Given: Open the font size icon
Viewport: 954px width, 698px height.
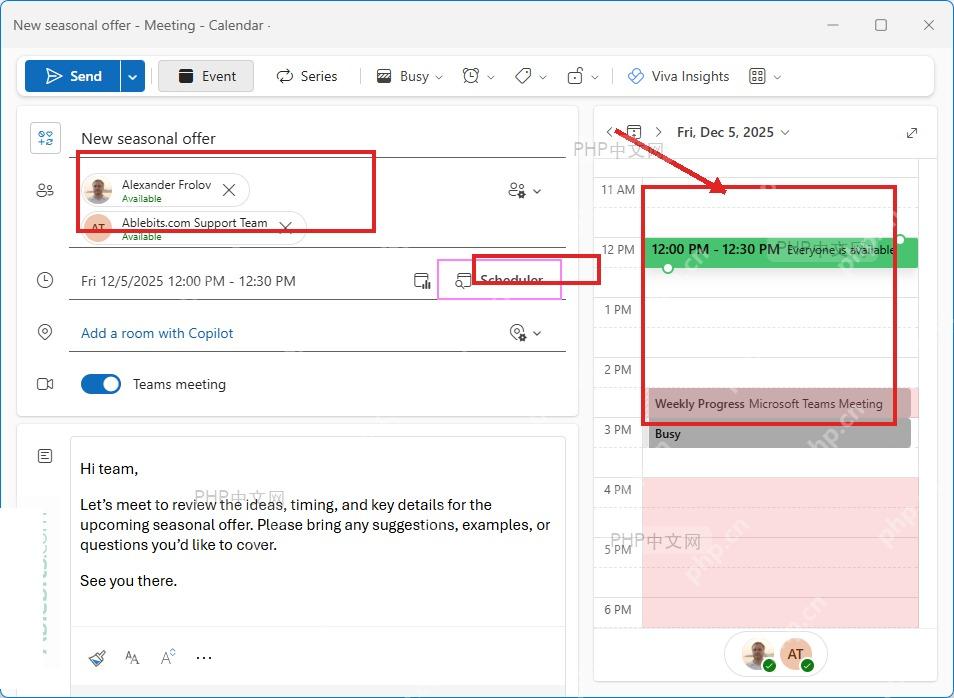Looking at the screenshot, I should pos(132,658).
